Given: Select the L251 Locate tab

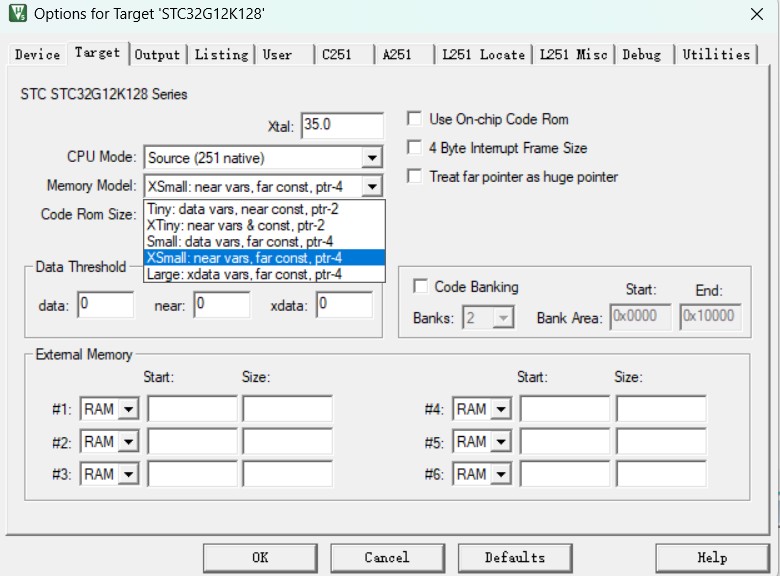Looking at the screenshot, I should coord(484,54).
